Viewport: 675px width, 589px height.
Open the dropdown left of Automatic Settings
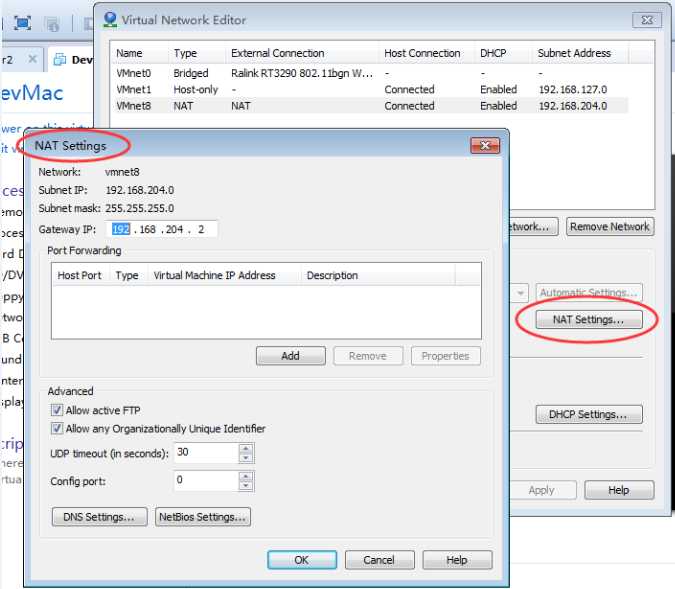[520, 293]
